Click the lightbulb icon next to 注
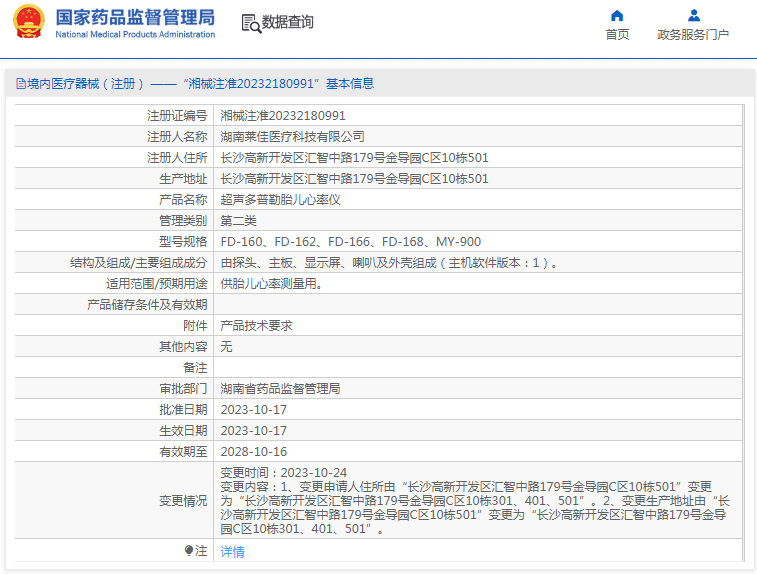The image size is (757, 574). point(189,550)
